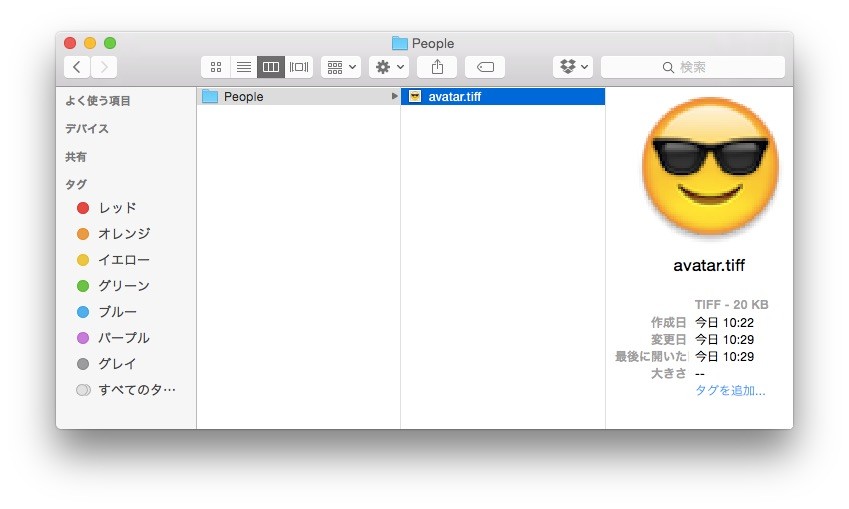The width and height of the screenshot is (849, 509).
Task: Open the item arrangement dropdown
Action: pos(341,67)
